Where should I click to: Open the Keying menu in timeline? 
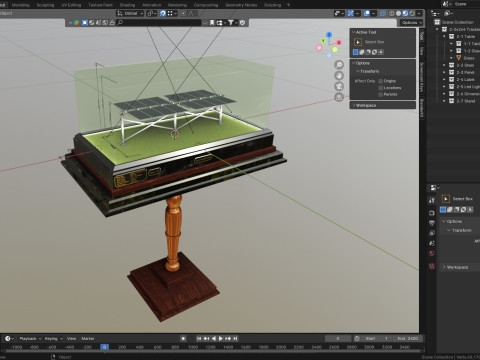[x=54, y=338]
